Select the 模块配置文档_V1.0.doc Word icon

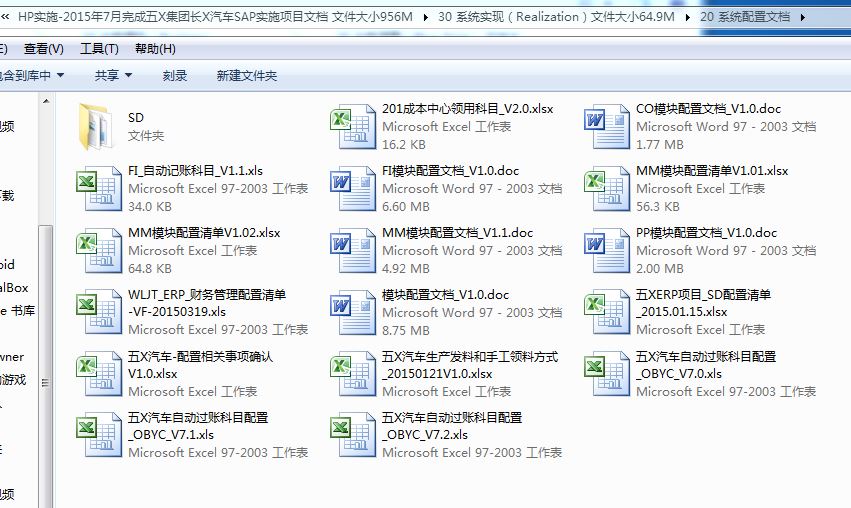pyautogui.click(x=353, y=312)
